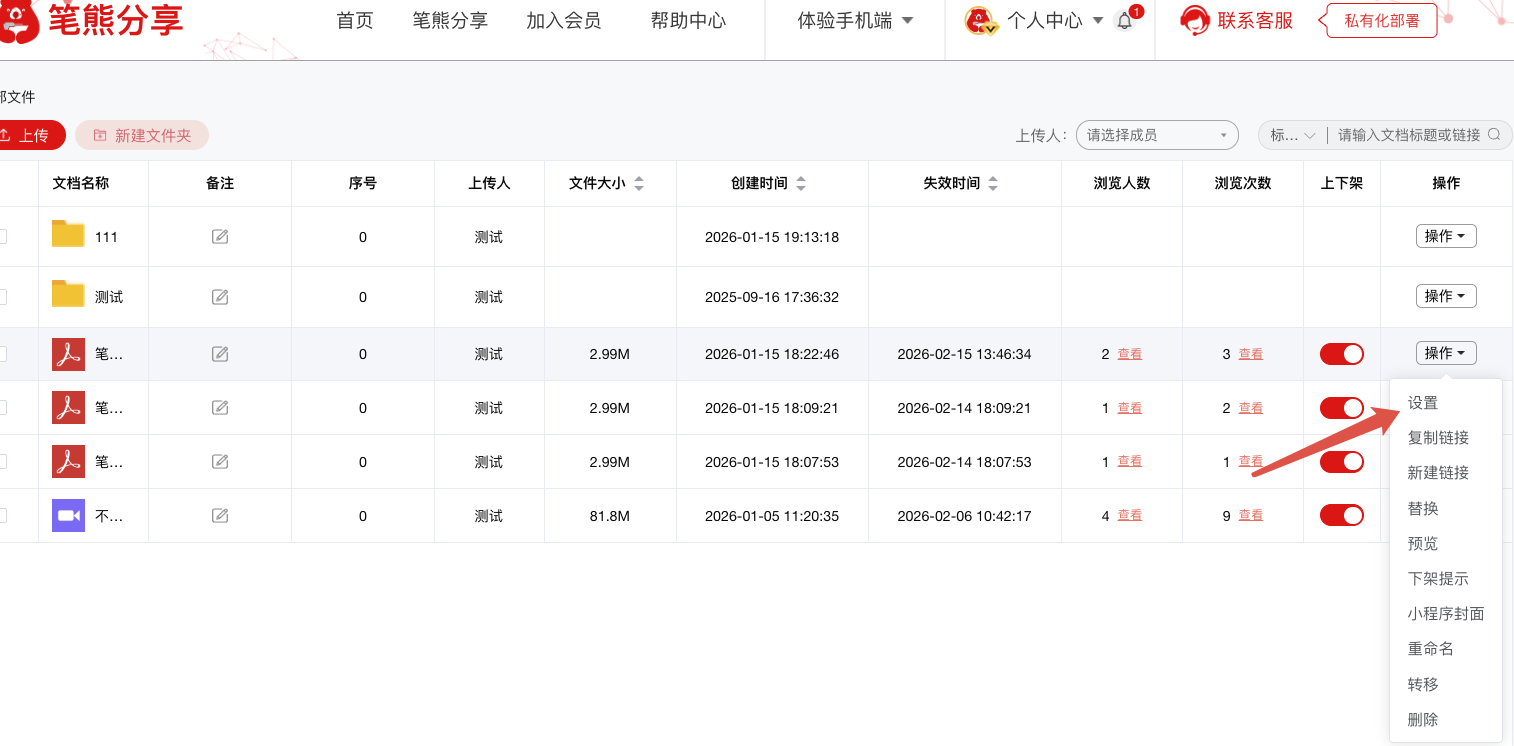Image resolution: width=1514 pixels, height=746 pixels.
Task: Toggle off the 81.8M video file switch
Action: tap(1341, 515)
